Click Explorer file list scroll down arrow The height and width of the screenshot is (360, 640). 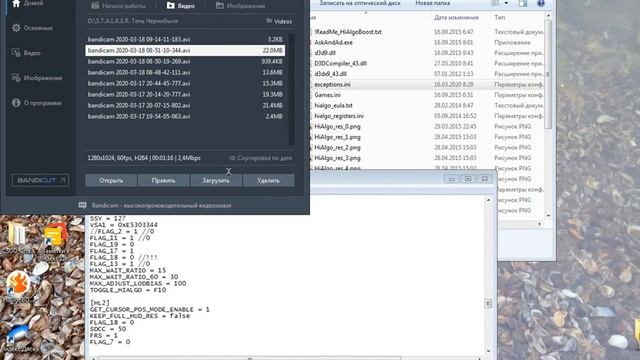[548, 216]
